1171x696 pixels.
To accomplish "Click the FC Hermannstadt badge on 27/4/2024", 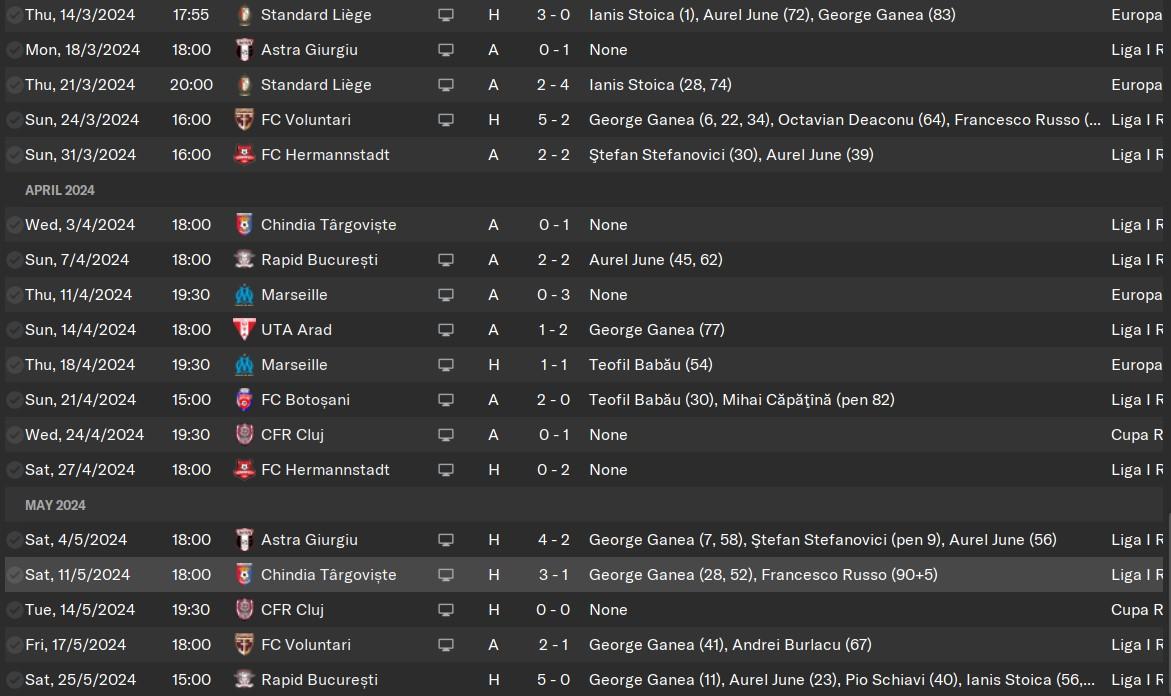I will pos(244,470).
